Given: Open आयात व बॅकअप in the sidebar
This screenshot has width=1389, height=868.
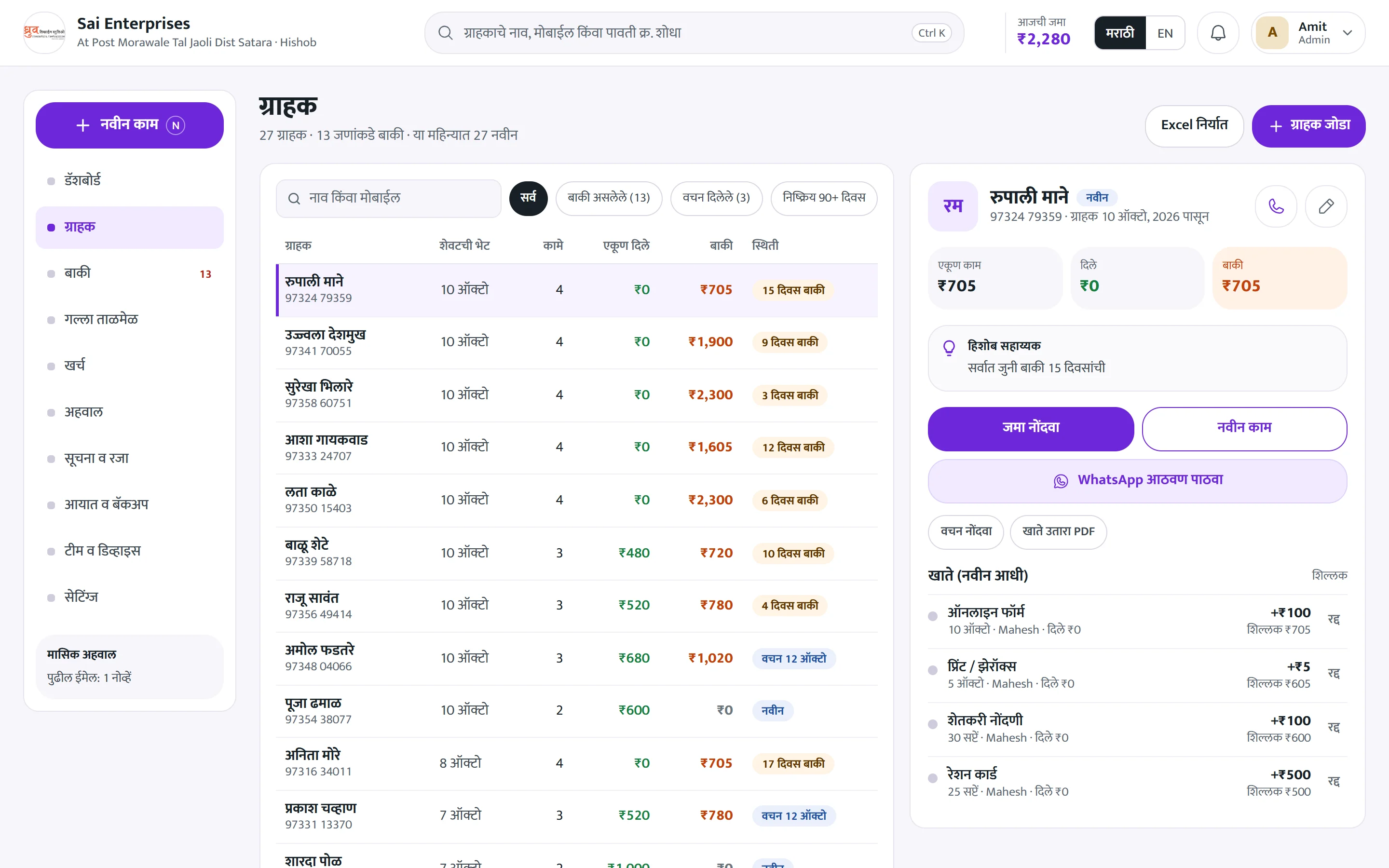Looking at the screenshot, I should [129, 504].
